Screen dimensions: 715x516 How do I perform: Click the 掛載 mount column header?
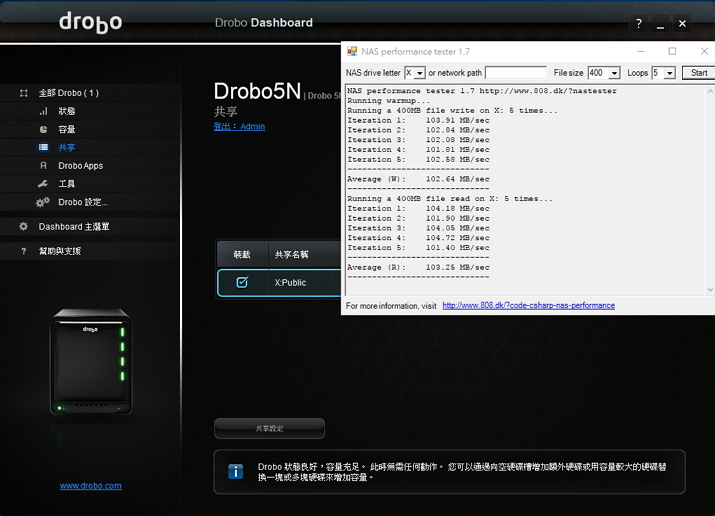[x=242, y=255]
